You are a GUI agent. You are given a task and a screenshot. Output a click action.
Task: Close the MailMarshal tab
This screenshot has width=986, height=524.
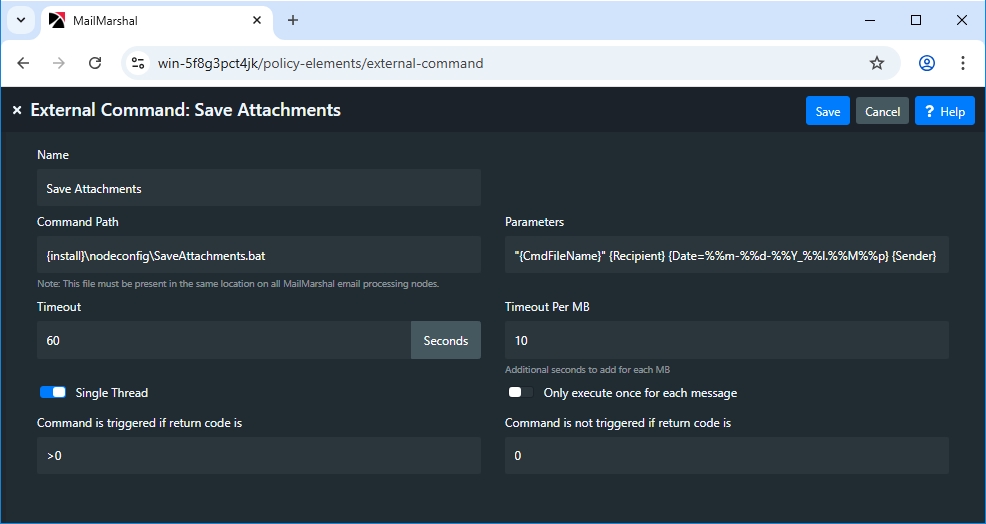[256, 20]
